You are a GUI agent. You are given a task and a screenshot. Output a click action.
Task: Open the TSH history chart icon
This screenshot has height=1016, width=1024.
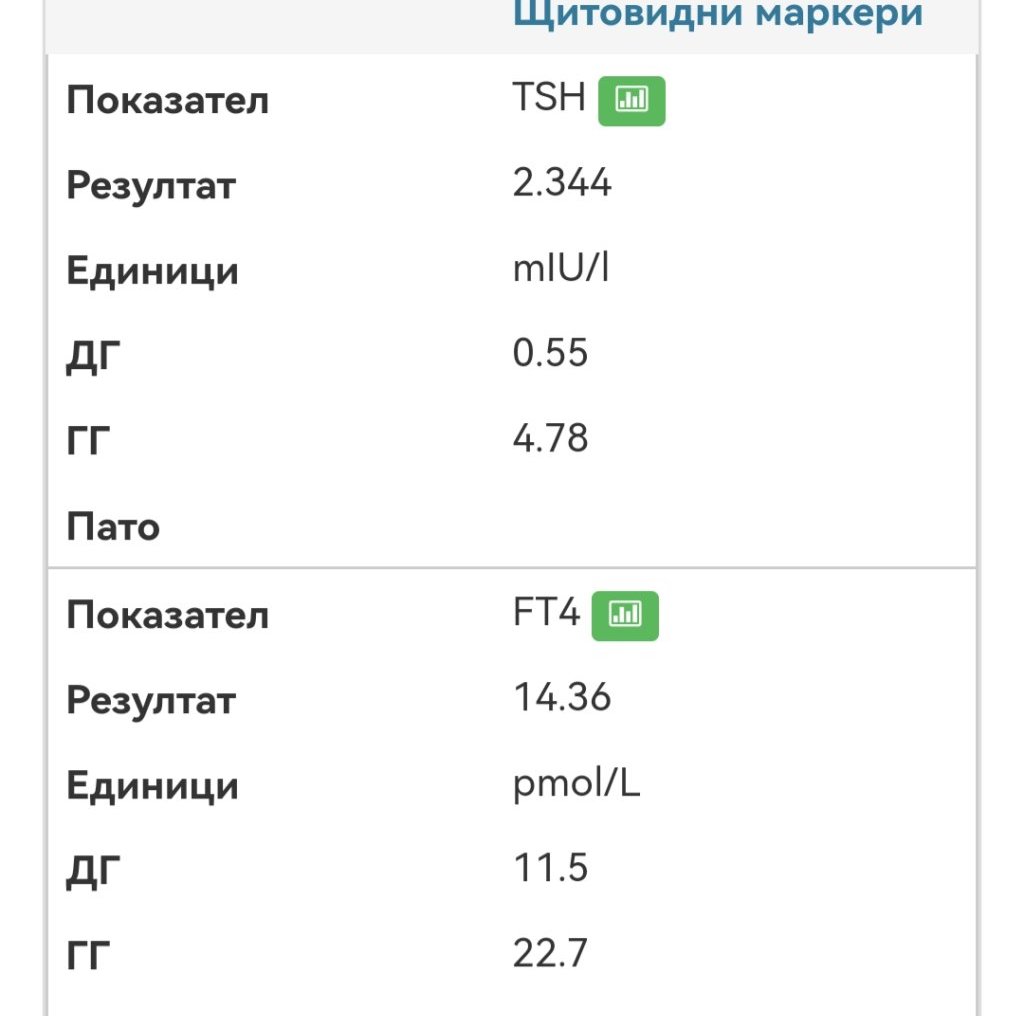(x=631, y=100)
